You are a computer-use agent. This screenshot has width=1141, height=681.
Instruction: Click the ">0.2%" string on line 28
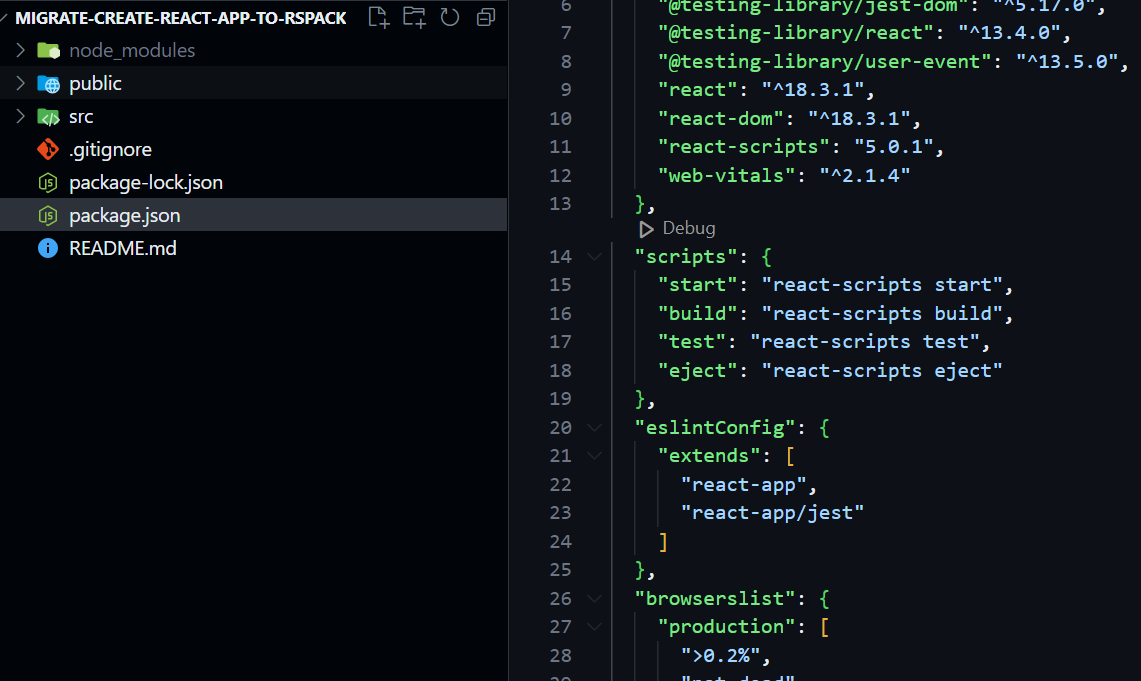point(721,656)
